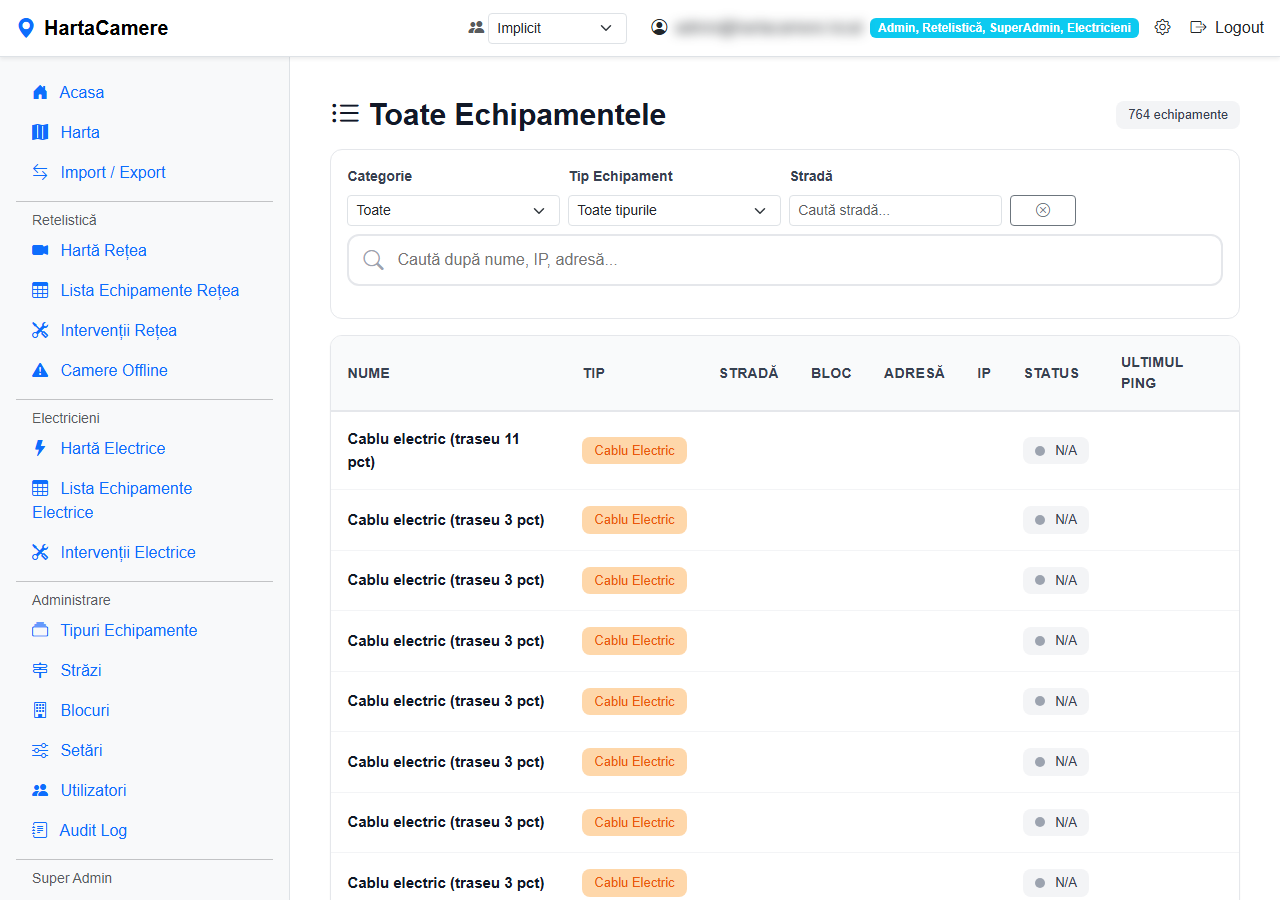Viewport: 1280px width, 900px height.
Task: Click the HartaCamere brand title
Action: (106, 28)
